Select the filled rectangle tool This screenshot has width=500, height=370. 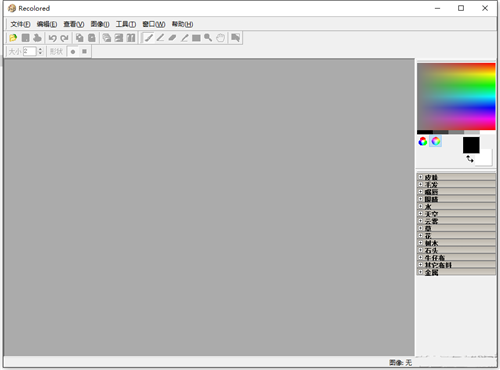(196, 38)
